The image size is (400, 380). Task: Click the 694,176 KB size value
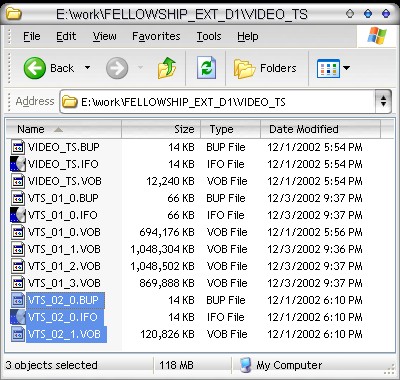tap(167, 232)
